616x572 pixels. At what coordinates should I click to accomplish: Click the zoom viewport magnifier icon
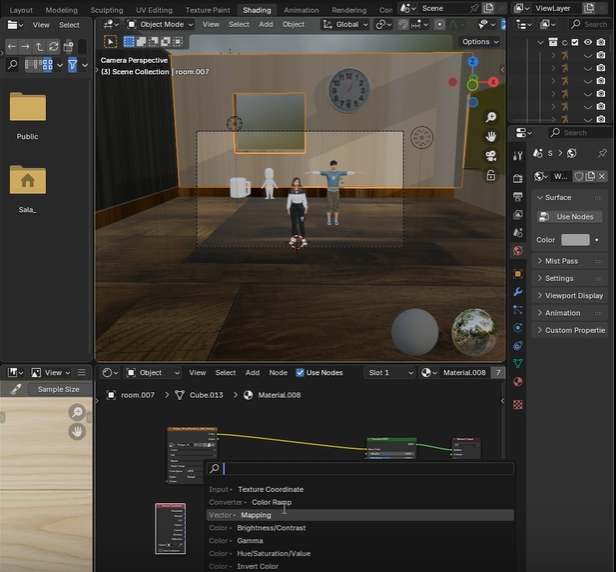point(491,118)
